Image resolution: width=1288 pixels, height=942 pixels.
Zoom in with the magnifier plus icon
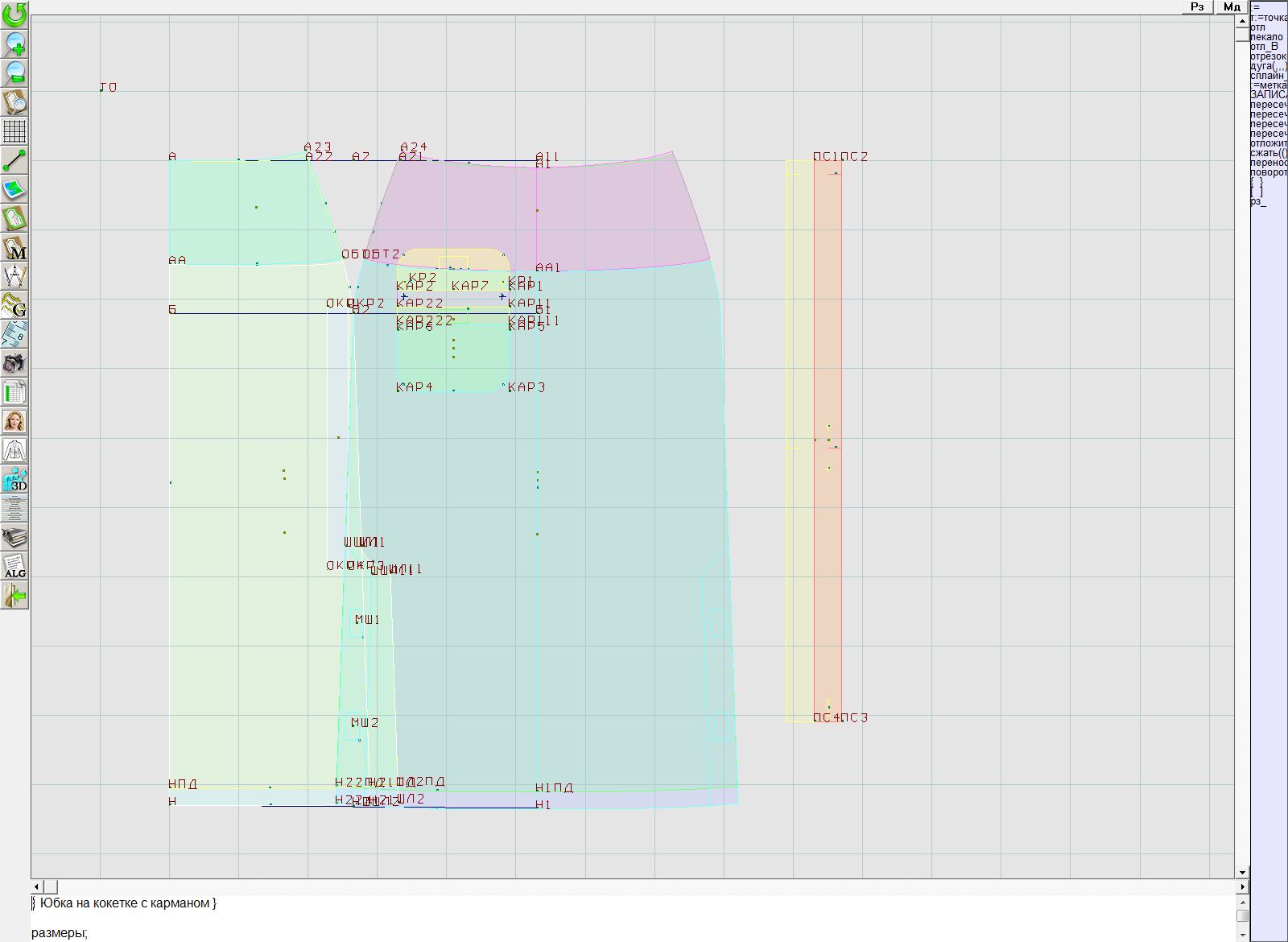pos(14,43)
